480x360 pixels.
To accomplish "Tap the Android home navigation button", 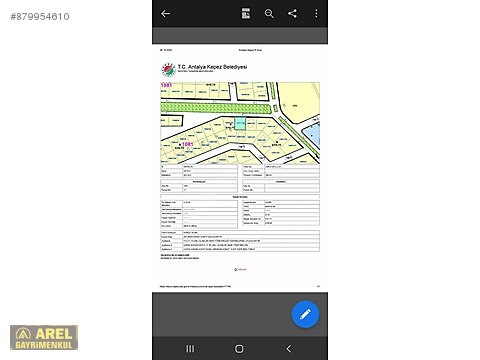I will click(239, 349).
